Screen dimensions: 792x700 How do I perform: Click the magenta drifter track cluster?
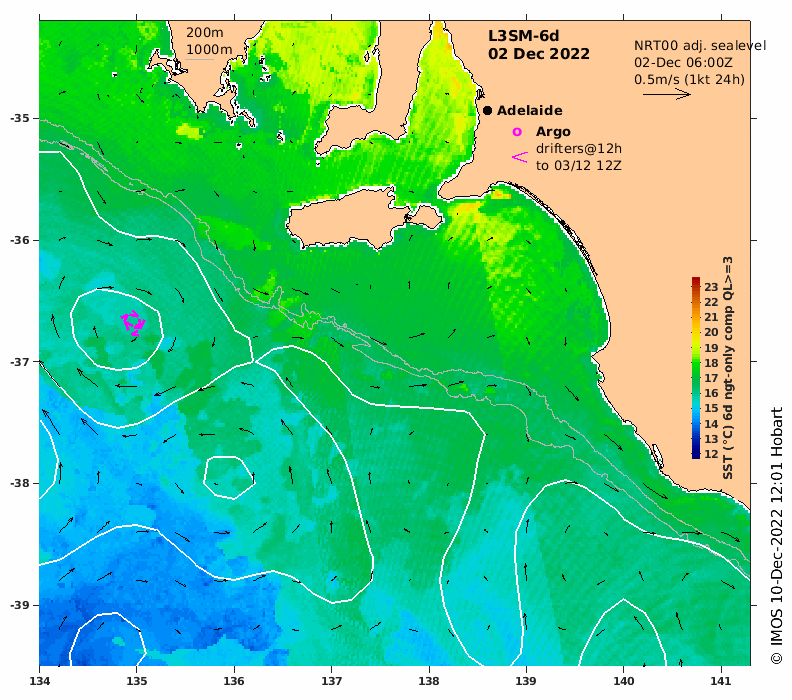[x=133, y=323]
